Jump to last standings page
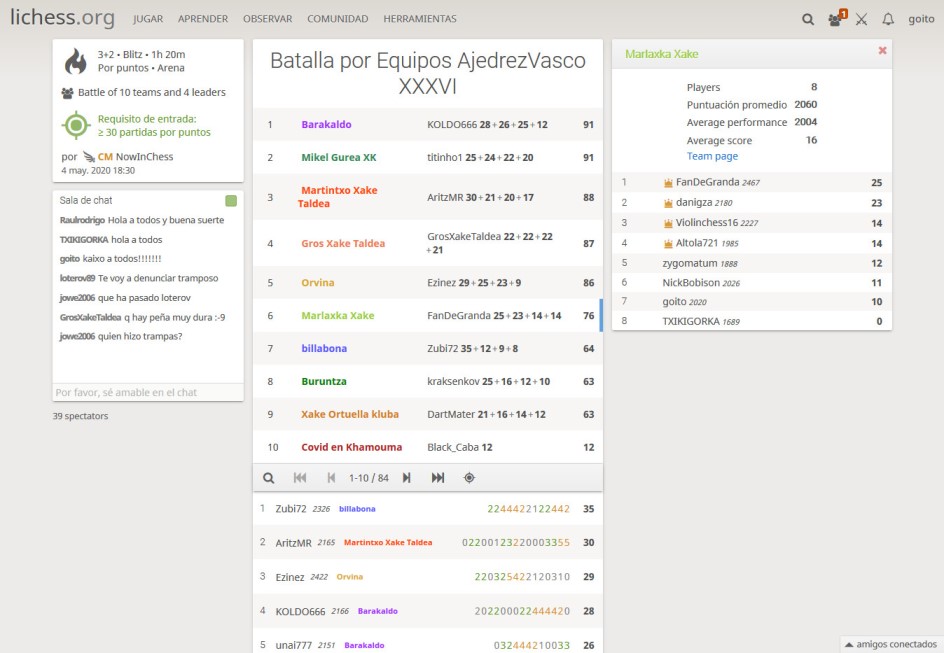The width and height of the screenshot is (944, 653). pyautogui.click(x=437, y=478)
